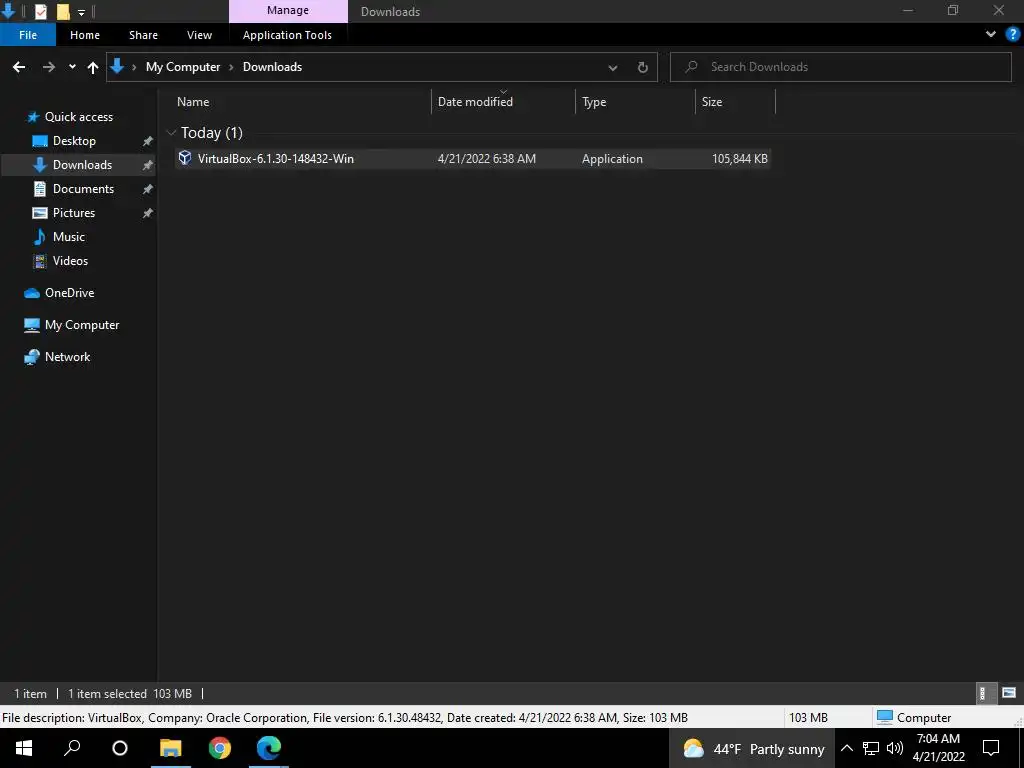
Task: Sort by the Size column header
Action: 712,102
